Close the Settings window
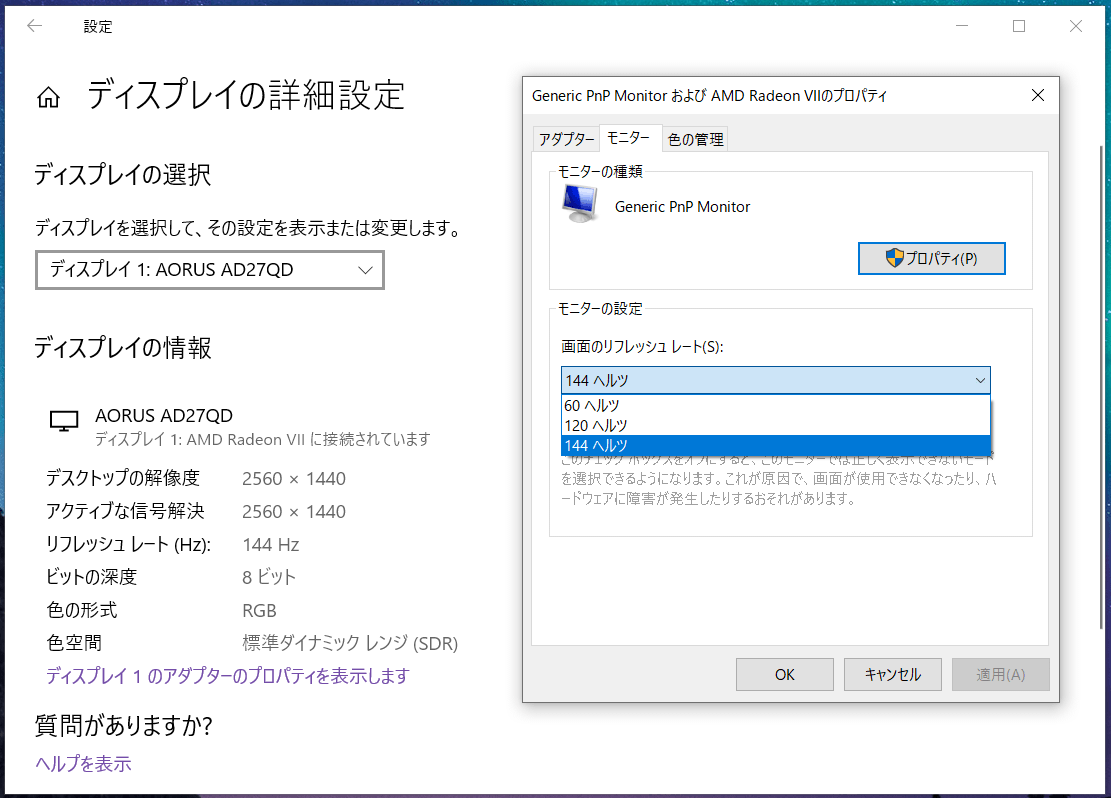Viewport: 1111px width, 798px height. [1076, 27]
